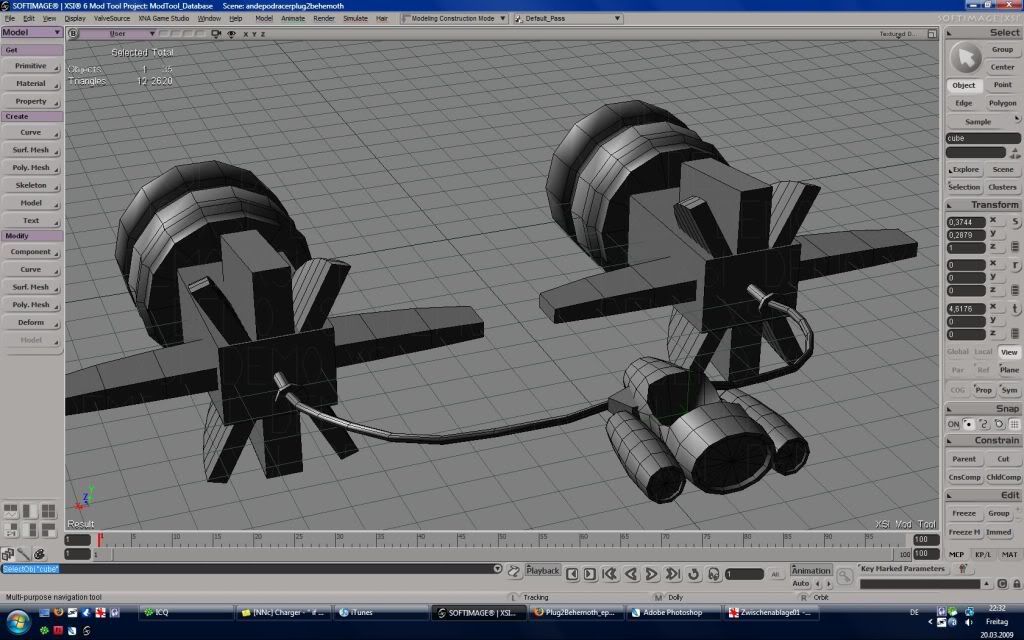
Task: Toggle the audio headphone icon
Action: [x=714, y=574]
